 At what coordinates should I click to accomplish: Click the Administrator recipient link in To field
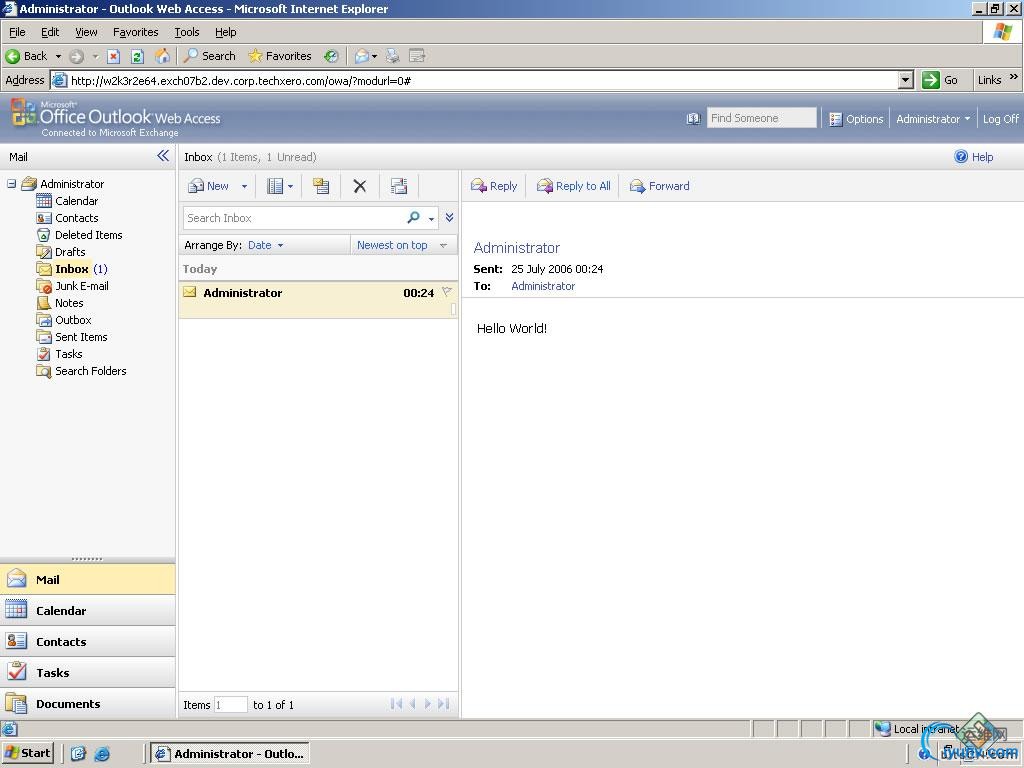coord(543,286)
